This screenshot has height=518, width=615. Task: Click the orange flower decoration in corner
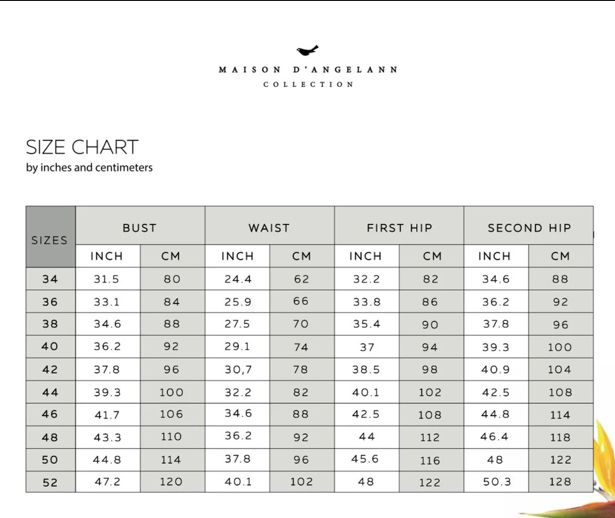601,460
